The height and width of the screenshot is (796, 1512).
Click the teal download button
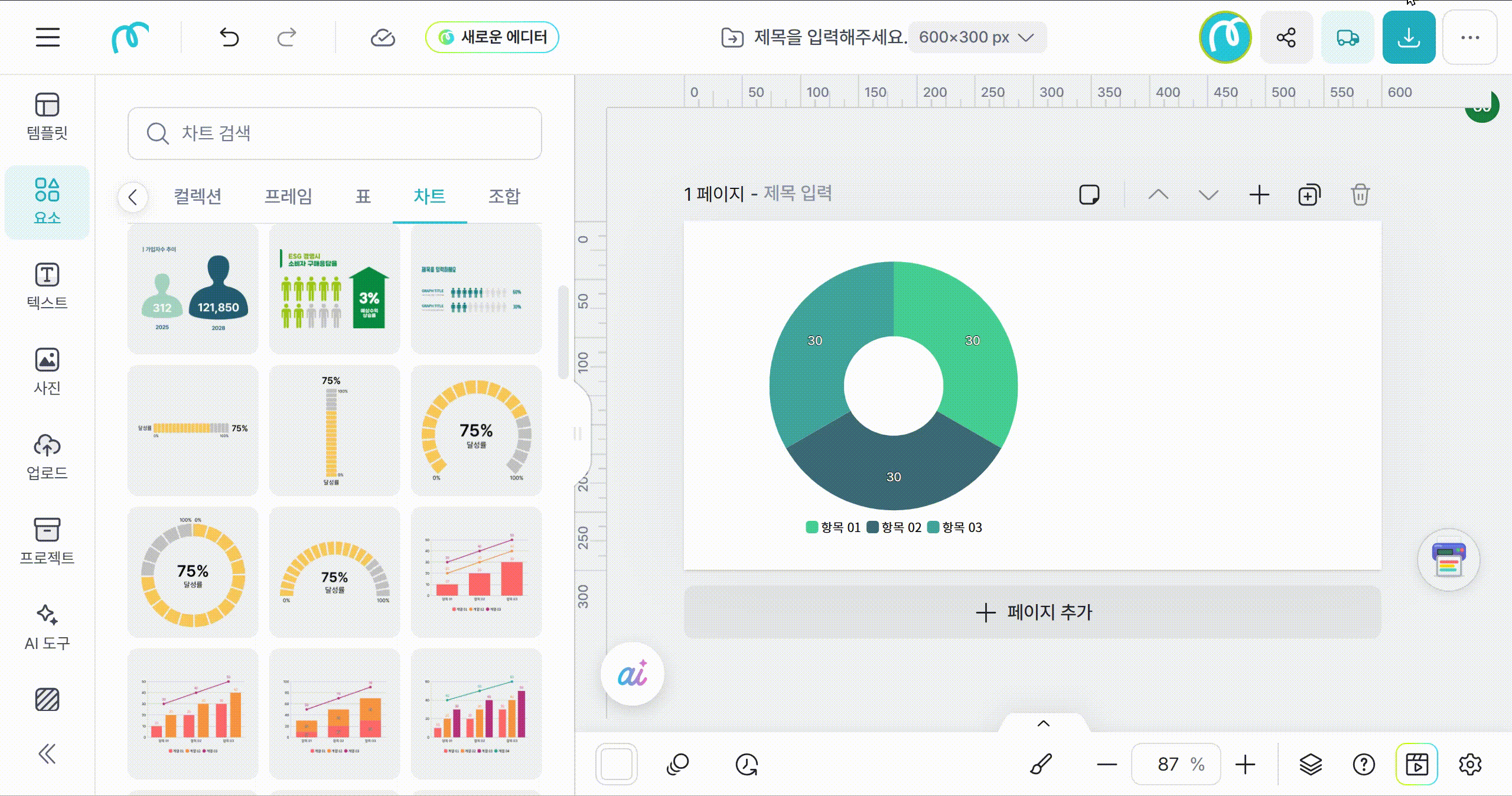point(1408,38)
